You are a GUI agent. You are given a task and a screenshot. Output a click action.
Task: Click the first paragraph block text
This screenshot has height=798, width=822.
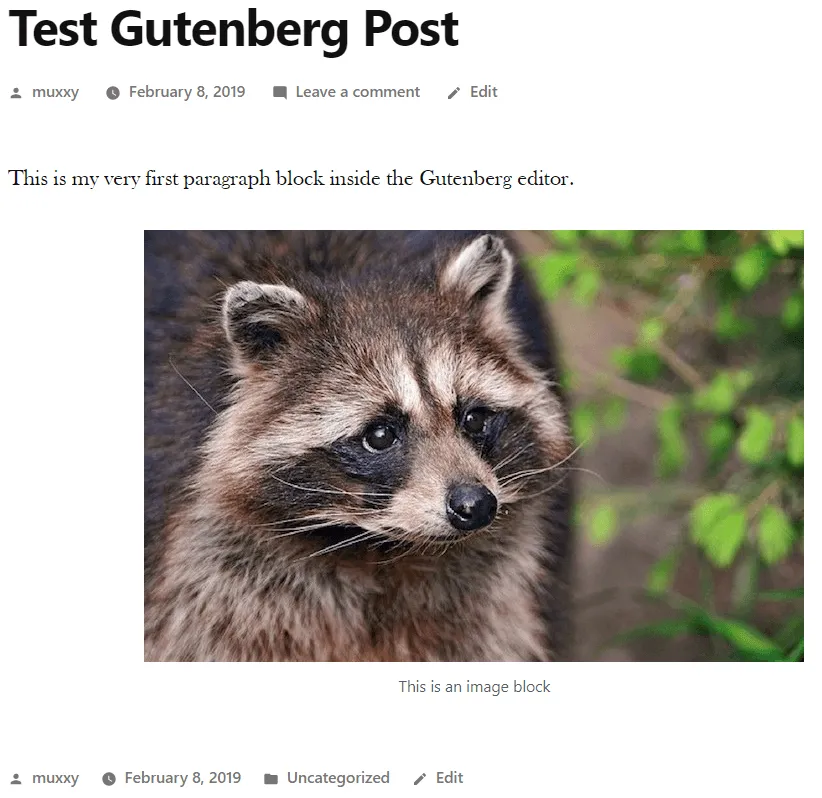coord(291,179)
